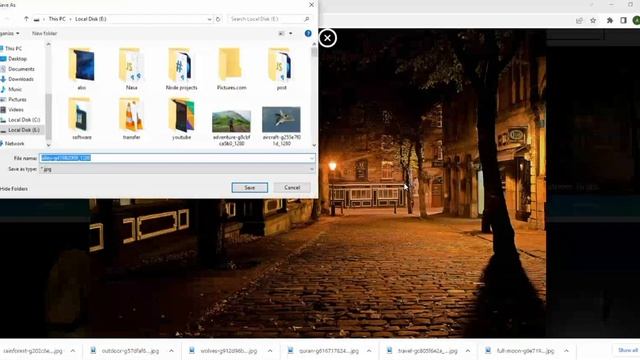Viewport: 640px width, 360px height.
Task: Open options for the outdoor jpg download
Action: [171, 351]
